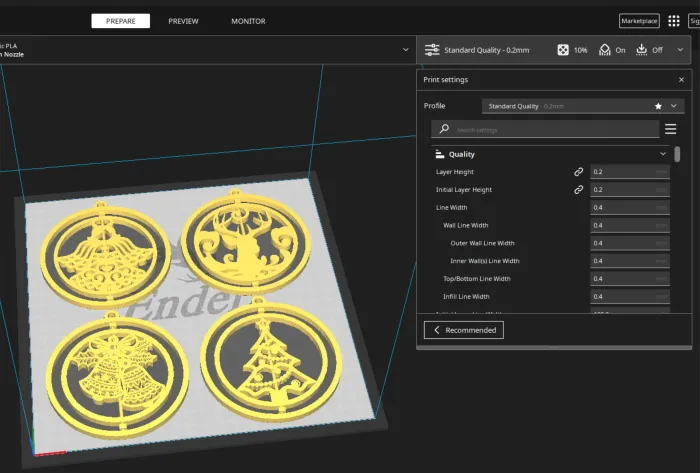Switch to the PREVIEW tab
700x473 pixels.
183,21
